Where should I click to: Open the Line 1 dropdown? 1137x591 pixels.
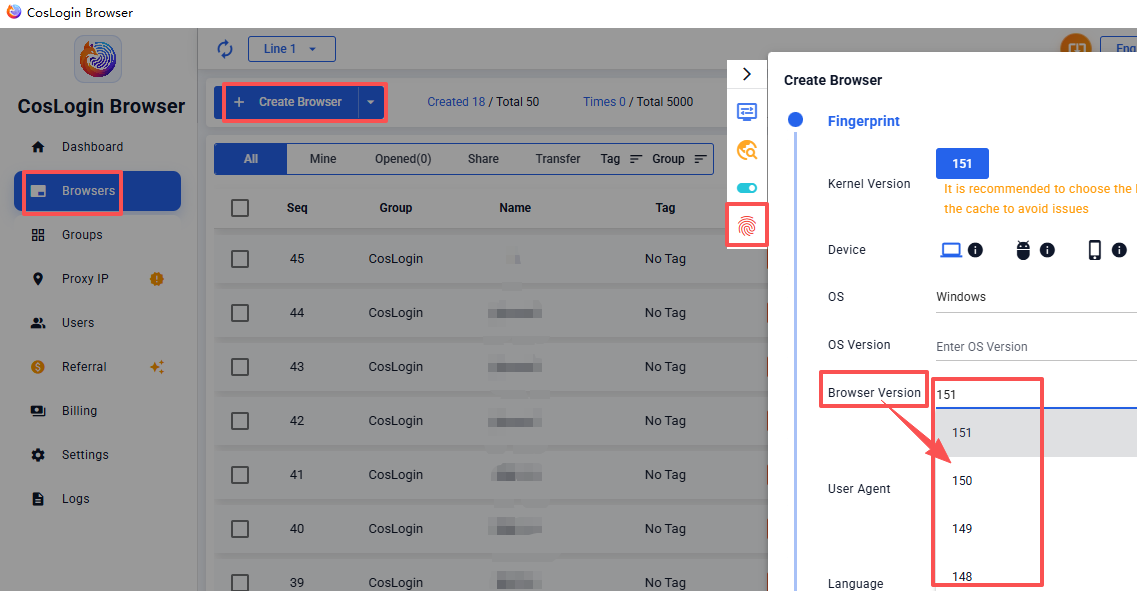(292, 49)
